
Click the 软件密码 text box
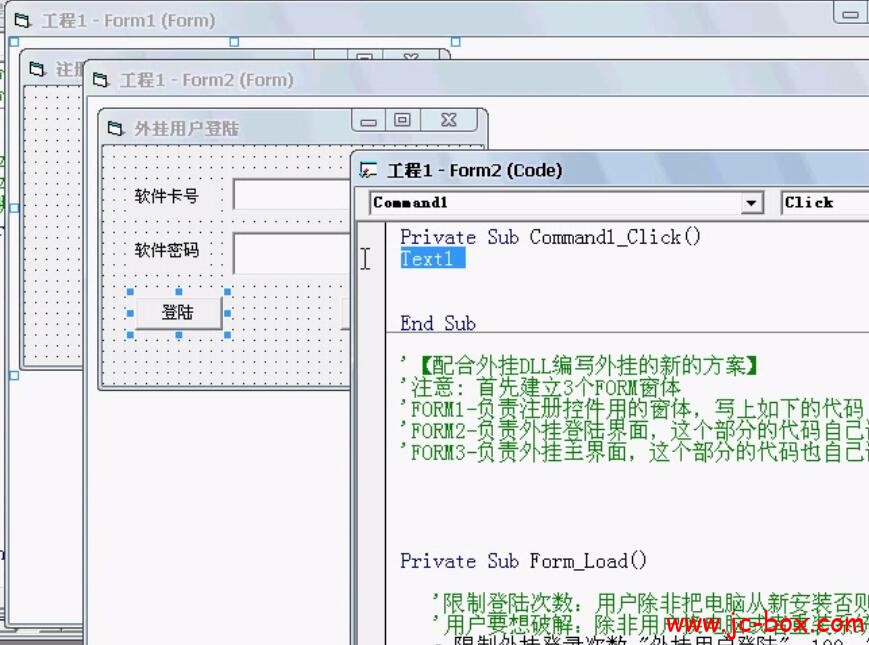coord(292,252)
